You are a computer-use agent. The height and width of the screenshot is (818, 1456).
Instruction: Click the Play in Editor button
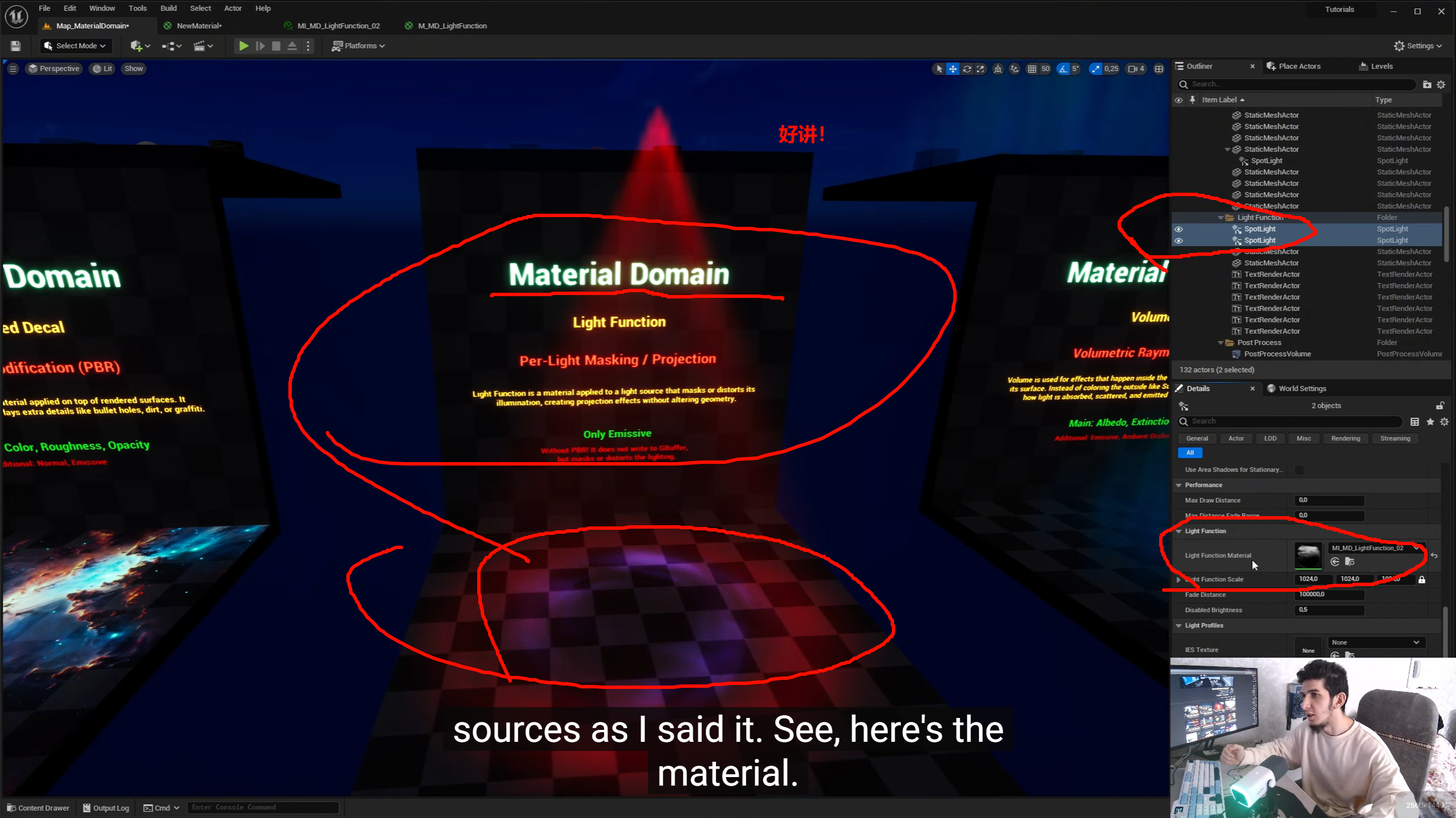[x=243, y=46]
